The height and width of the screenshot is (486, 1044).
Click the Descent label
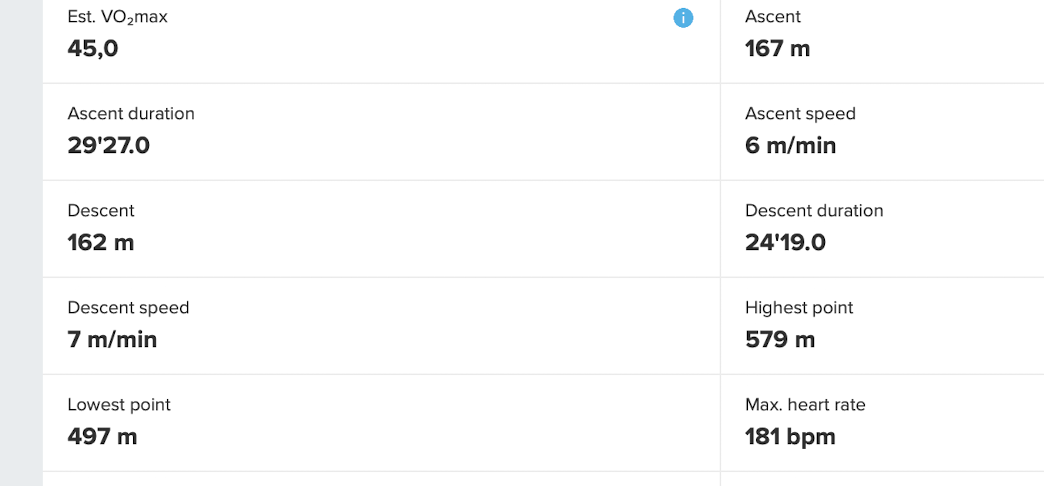point(101,211)
